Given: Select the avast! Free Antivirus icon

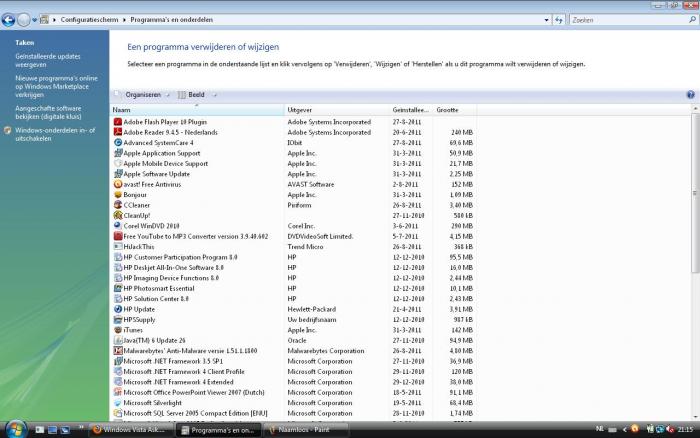Looking at the screenshot, I should pos(117,184).
